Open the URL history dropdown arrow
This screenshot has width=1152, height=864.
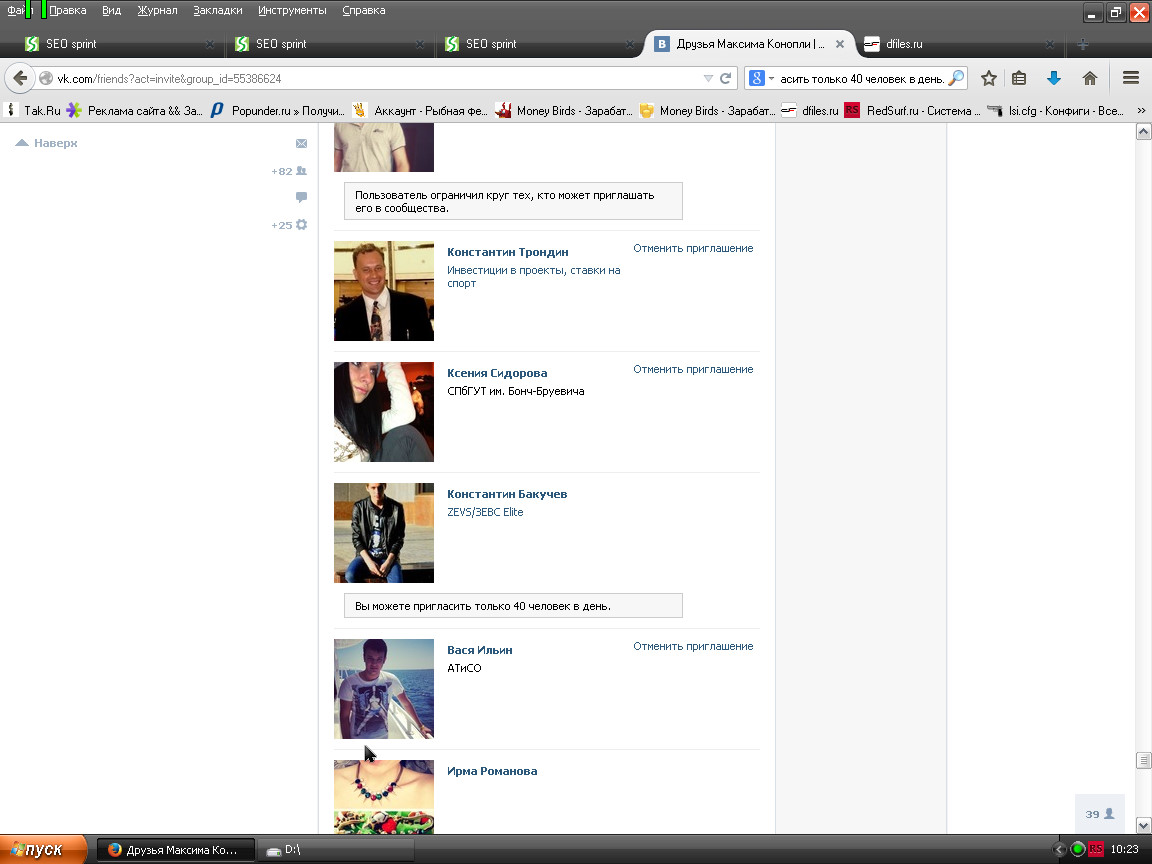(708, 78)
